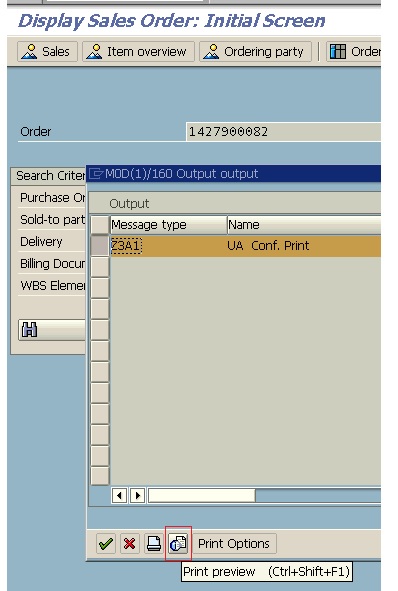Click the Message type column header

[168, 225]
